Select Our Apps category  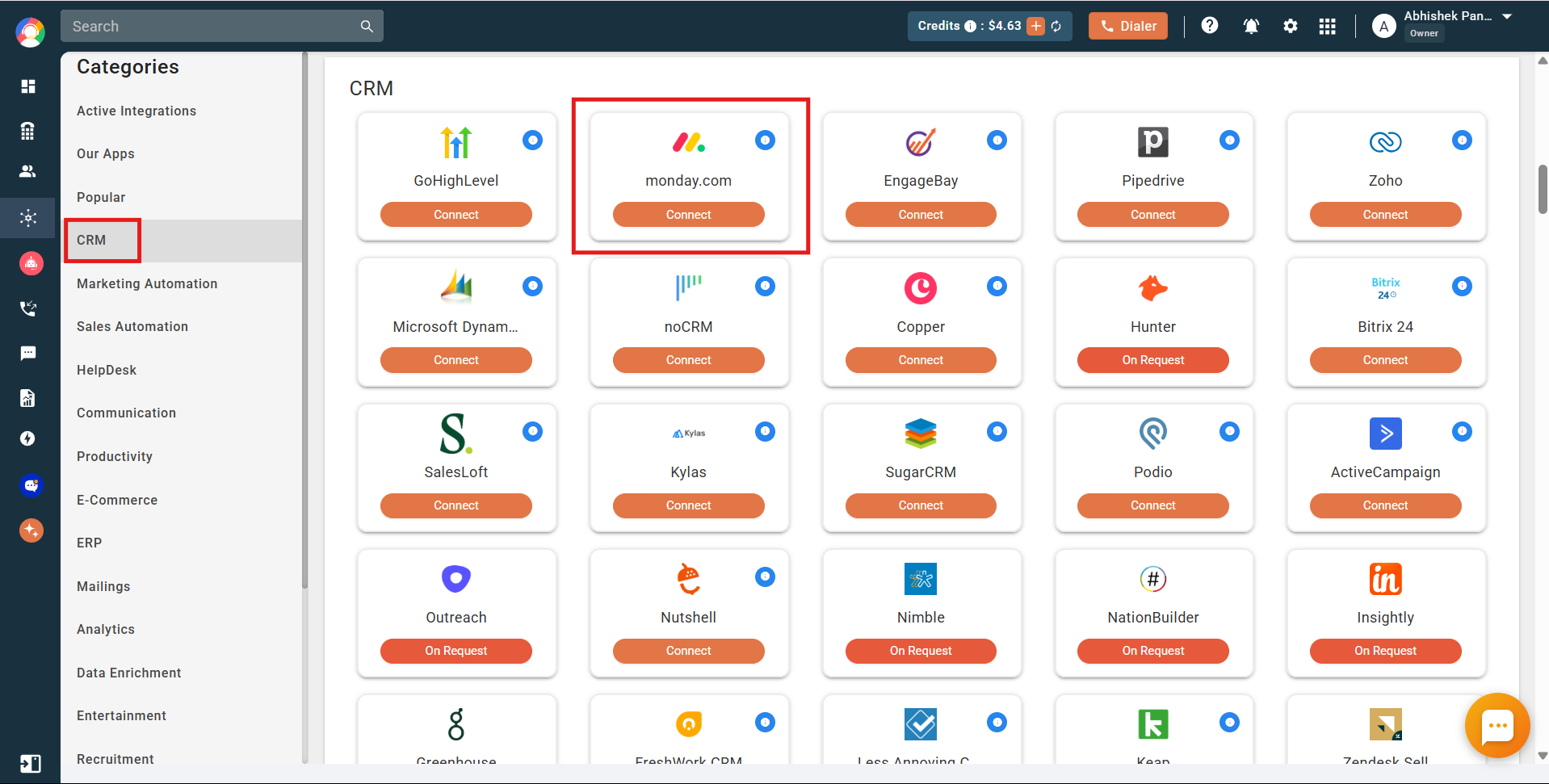click(106, 153)
